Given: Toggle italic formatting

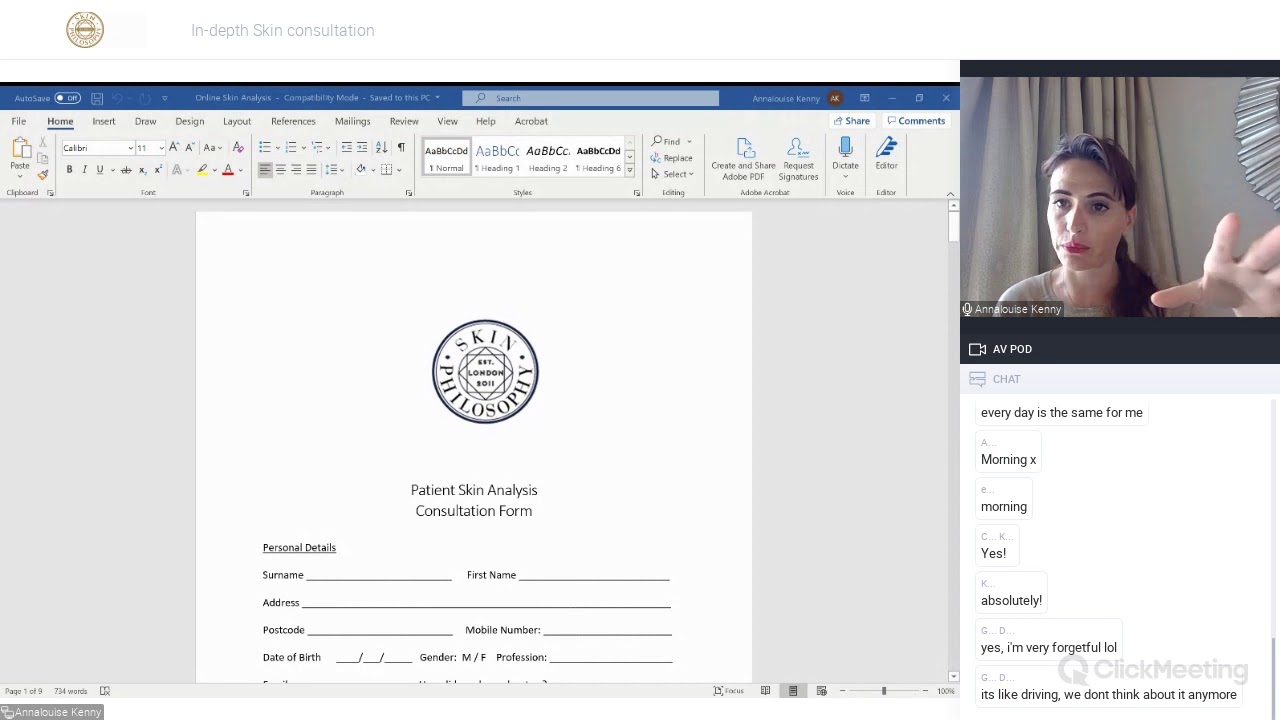Looking at the screenshot, I should point(84,170).
